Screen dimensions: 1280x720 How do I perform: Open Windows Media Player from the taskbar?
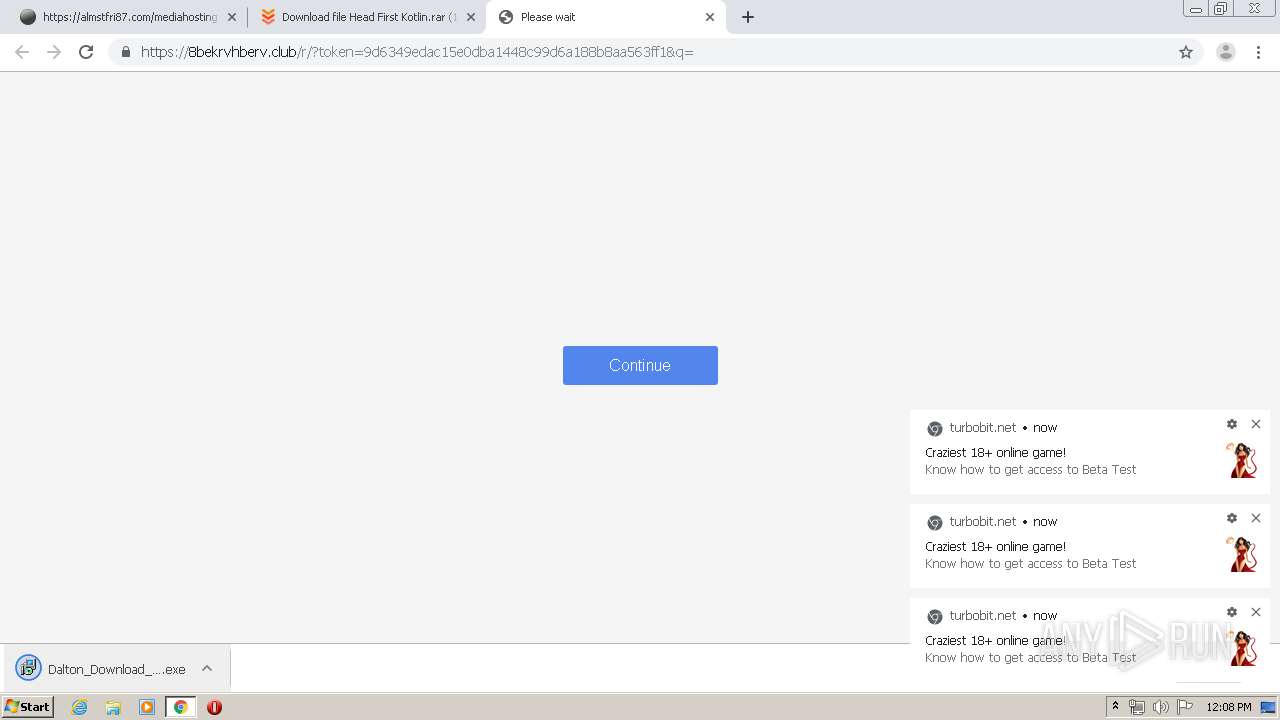click(x=147, y=707)
